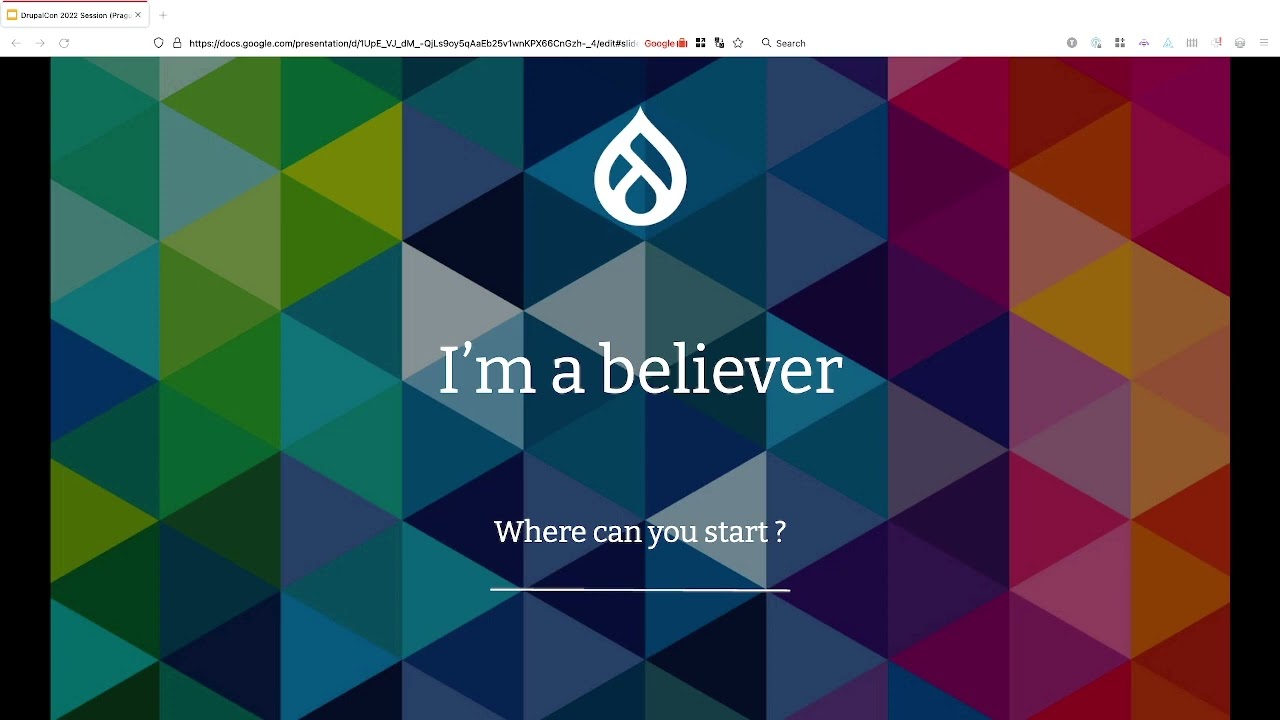Bookmark this page with the star icon
The height and width of the screenshot is (720, 1280).
pos(738,43)
